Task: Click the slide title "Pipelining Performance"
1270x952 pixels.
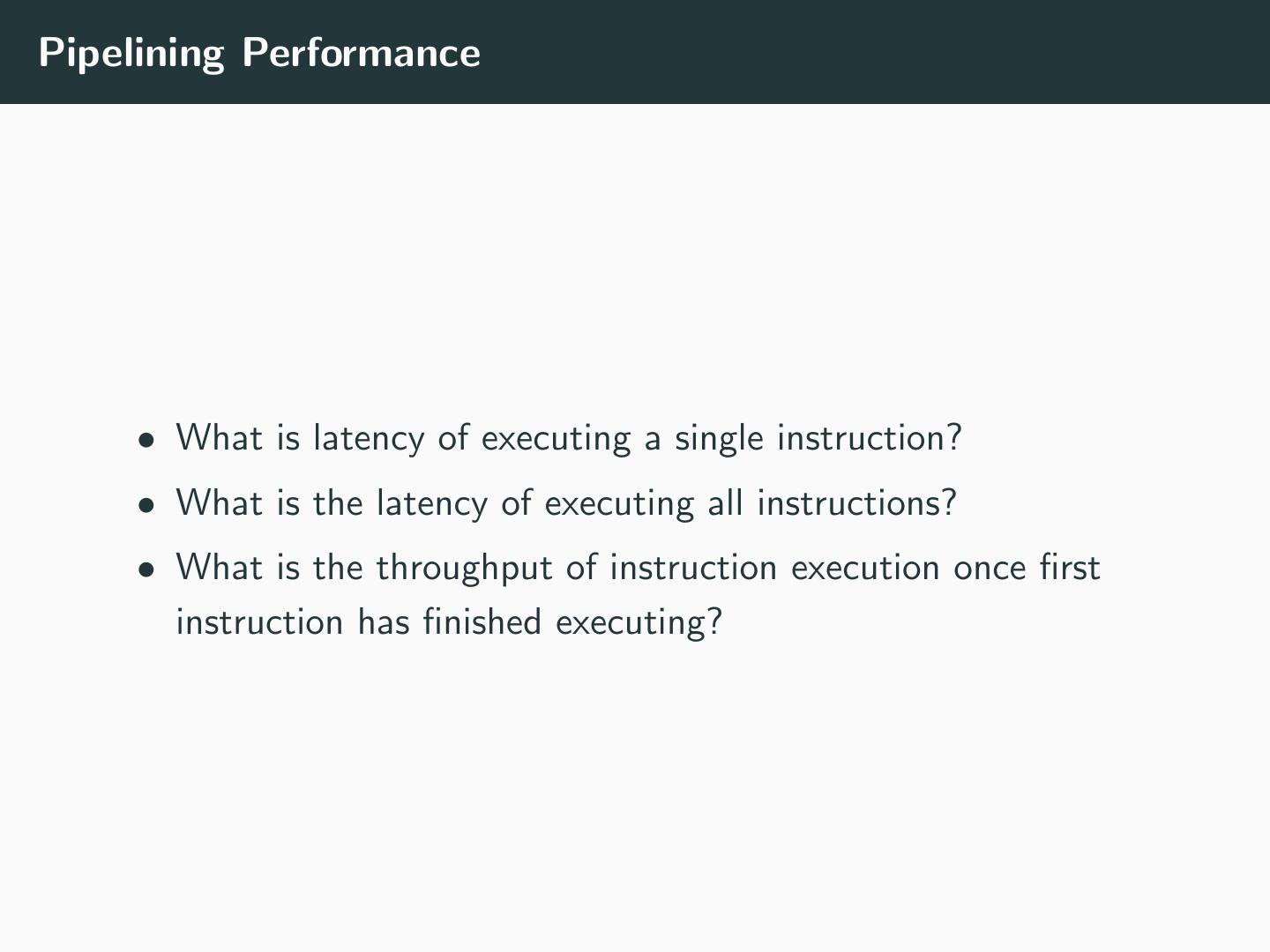Action: pos(259,53)
